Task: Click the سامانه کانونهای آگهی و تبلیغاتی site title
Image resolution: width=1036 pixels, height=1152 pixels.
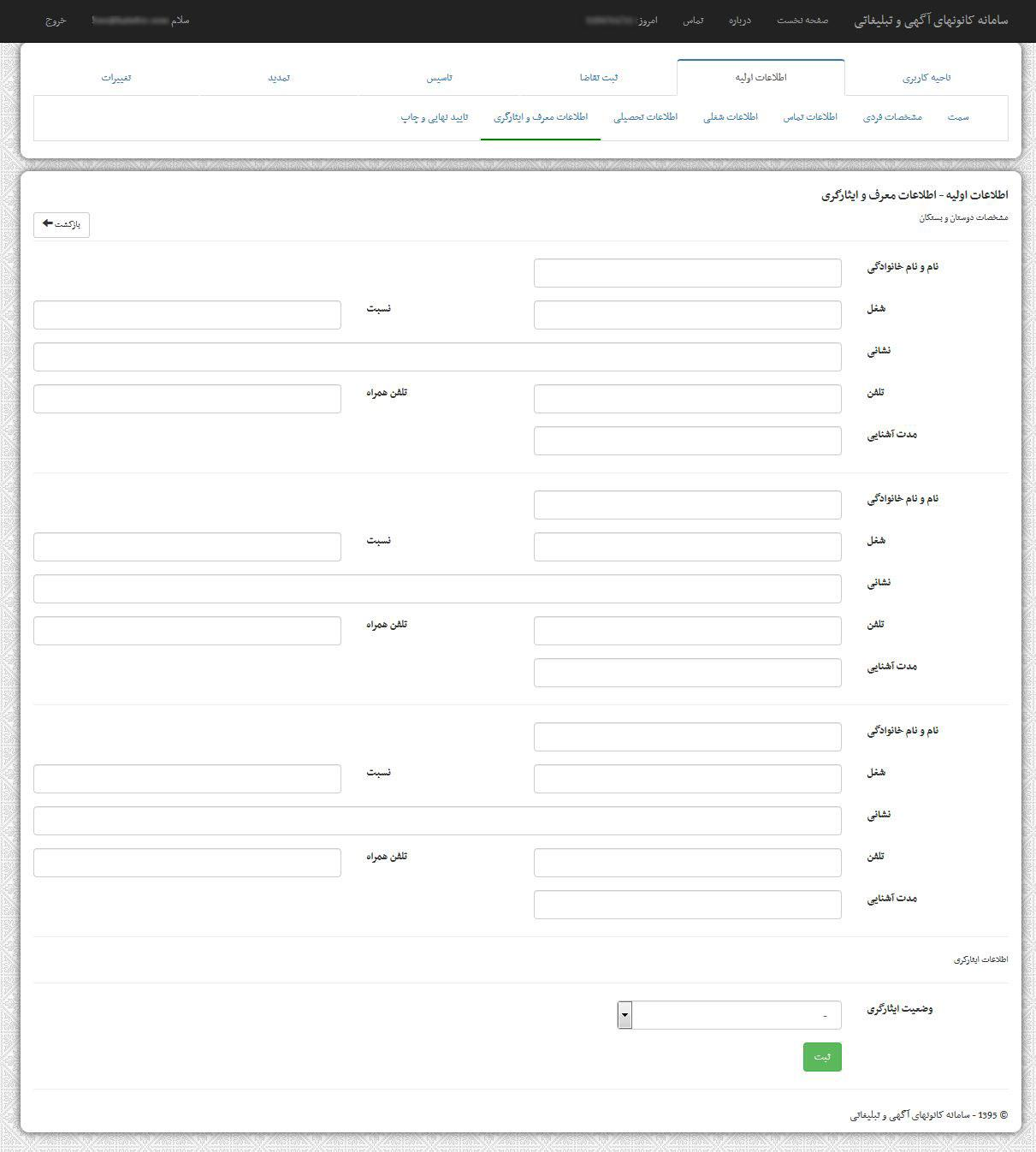Action: click(931, 21)
